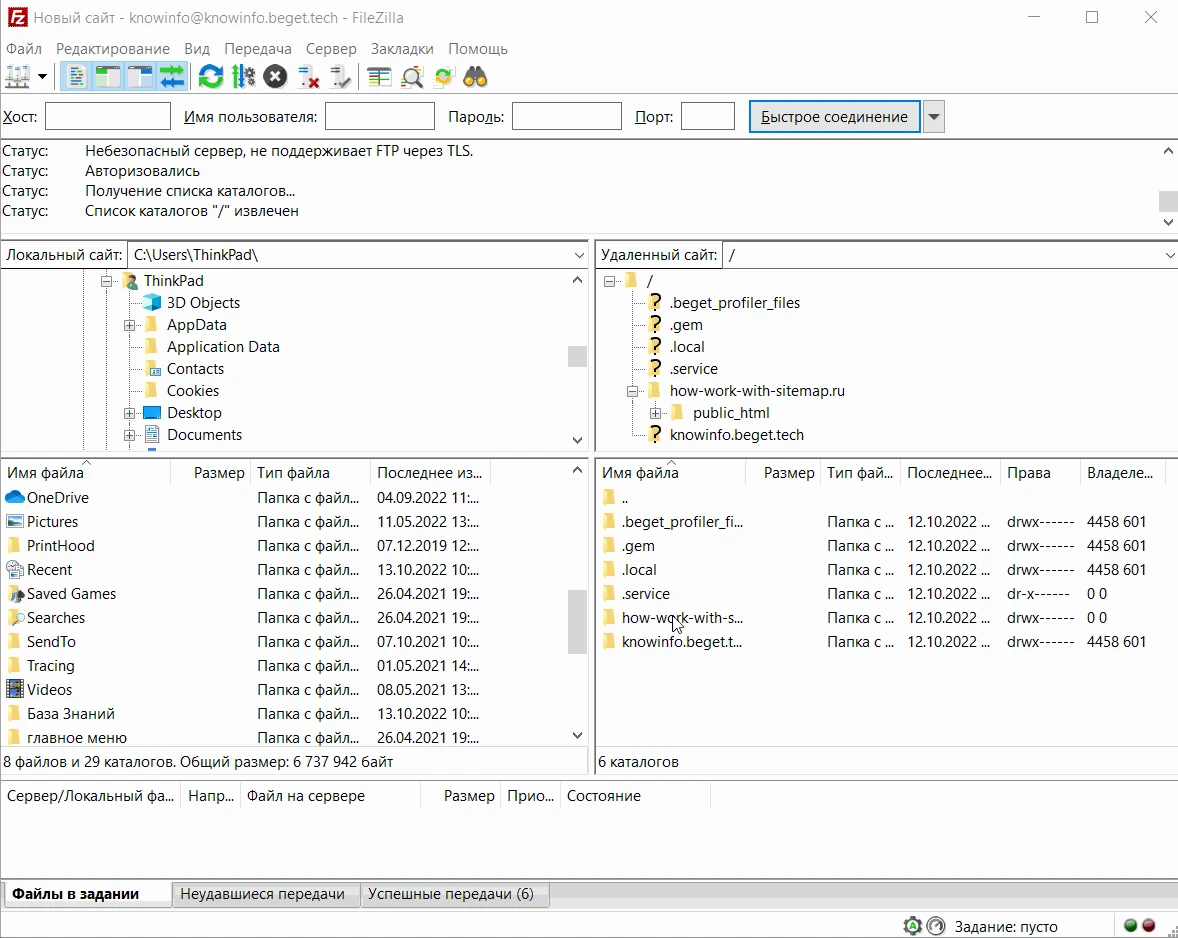Image resolution: width=1178 pixels, height=938 pixels.
Task: Toggle the transfer queue panel
Action: pyautogui.click(x=171, y=76)
